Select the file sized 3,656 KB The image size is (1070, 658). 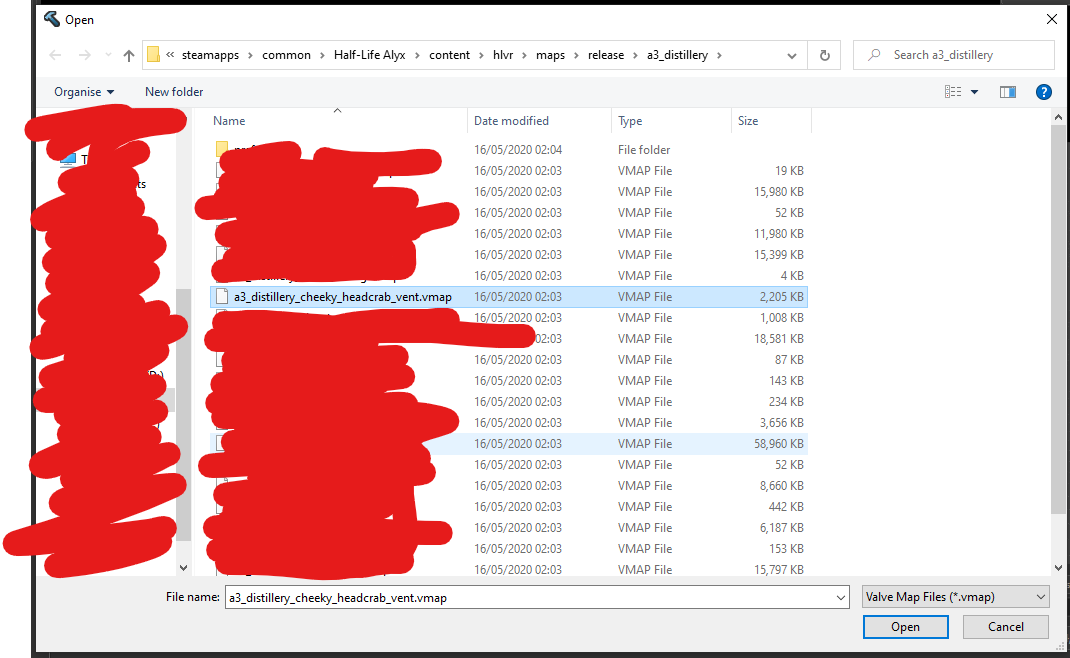point(509,423)
